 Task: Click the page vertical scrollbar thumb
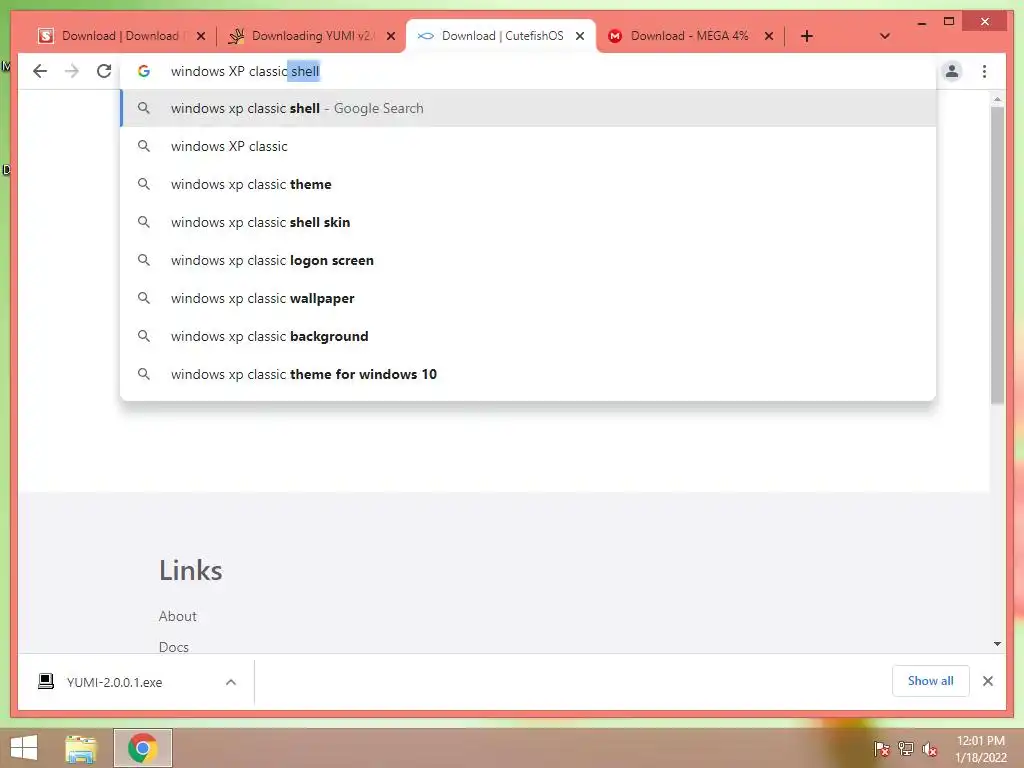997,255
